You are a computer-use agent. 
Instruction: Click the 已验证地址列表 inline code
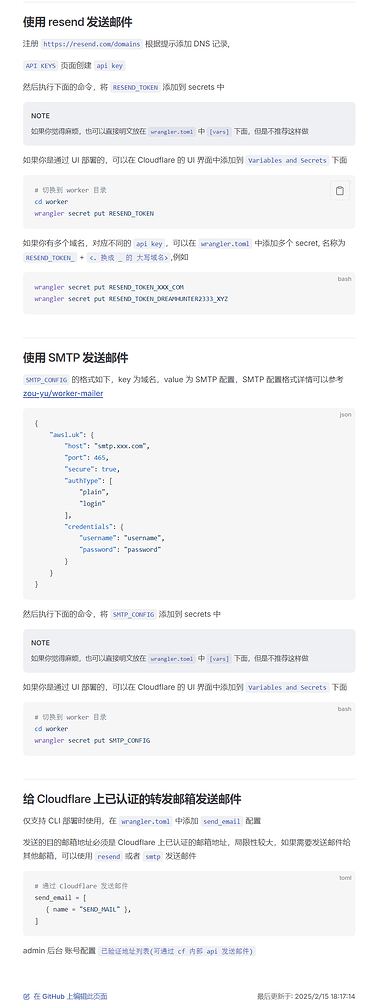(177, 951)
